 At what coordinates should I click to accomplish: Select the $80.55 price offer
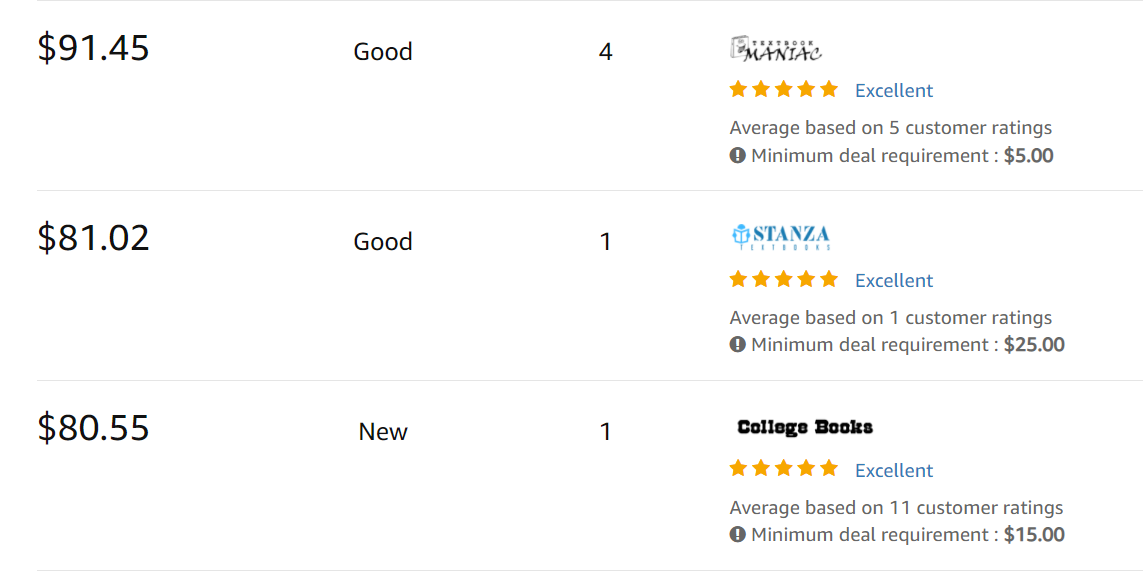(93, 428)
